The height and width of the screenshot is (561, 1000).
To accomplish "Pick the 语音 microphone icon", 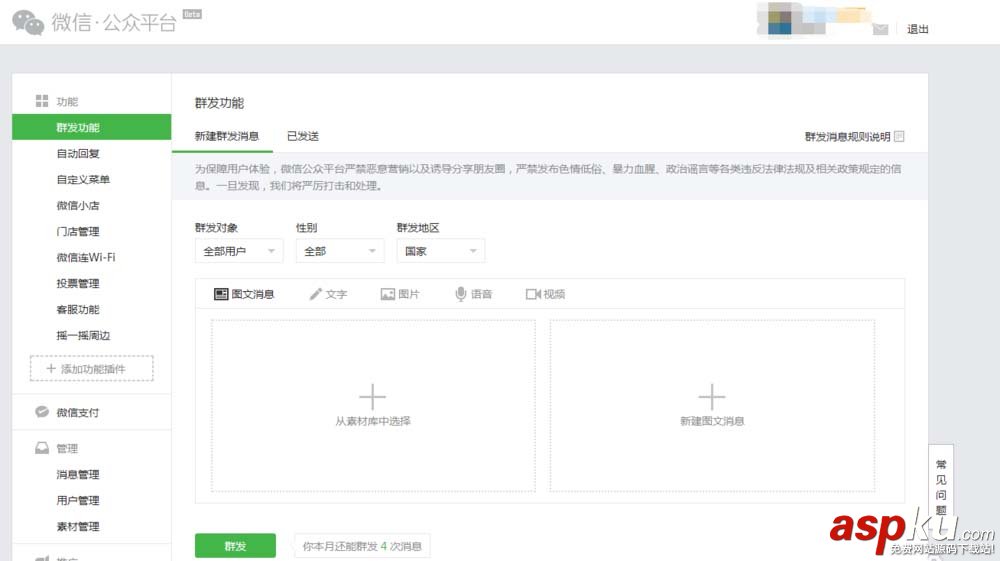I will click(460, 294).
